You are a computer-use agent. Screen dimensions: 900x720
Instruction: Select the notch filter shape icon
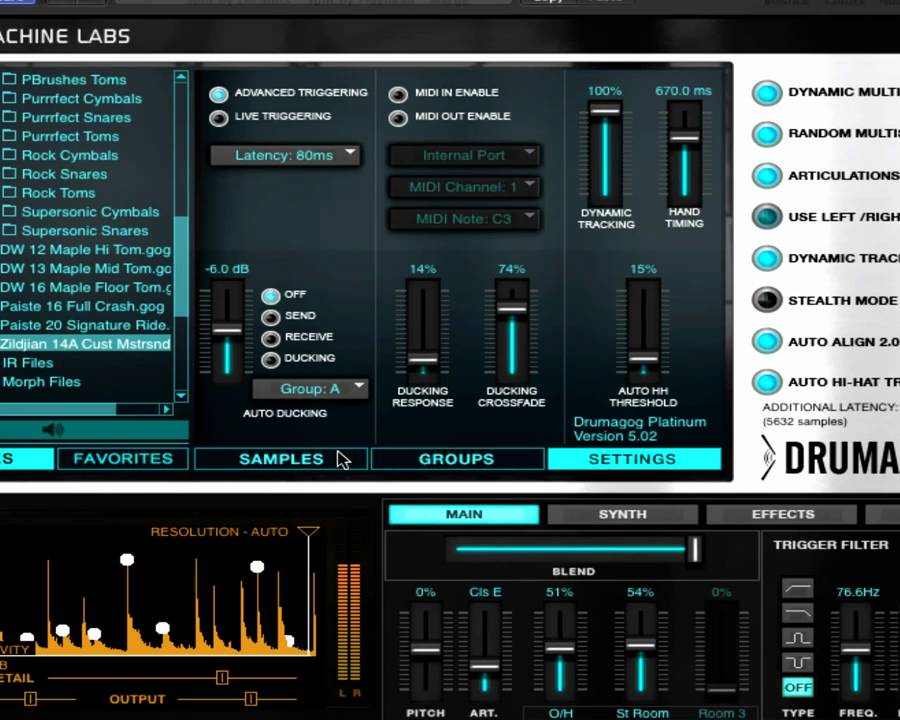tap(797, 663)
